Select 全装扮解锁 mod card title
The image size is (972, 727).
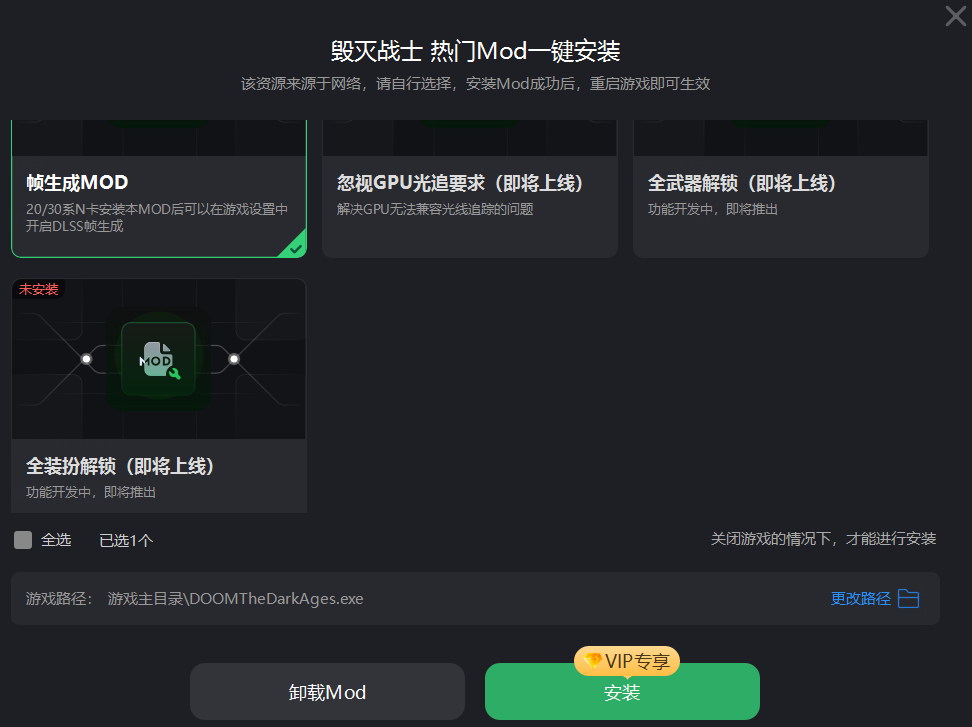[x=120, y=466]
